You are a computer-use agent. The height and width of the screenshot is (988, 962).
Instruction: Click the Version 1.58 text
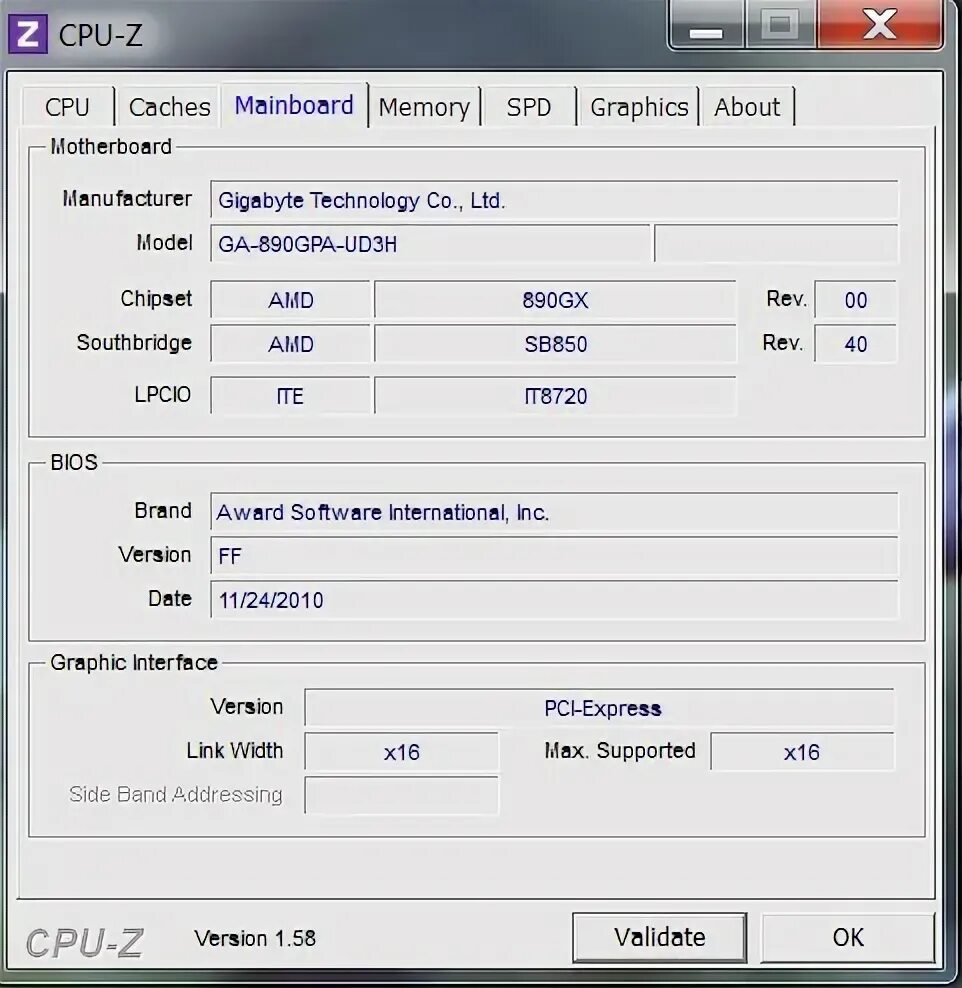(255, 938)
